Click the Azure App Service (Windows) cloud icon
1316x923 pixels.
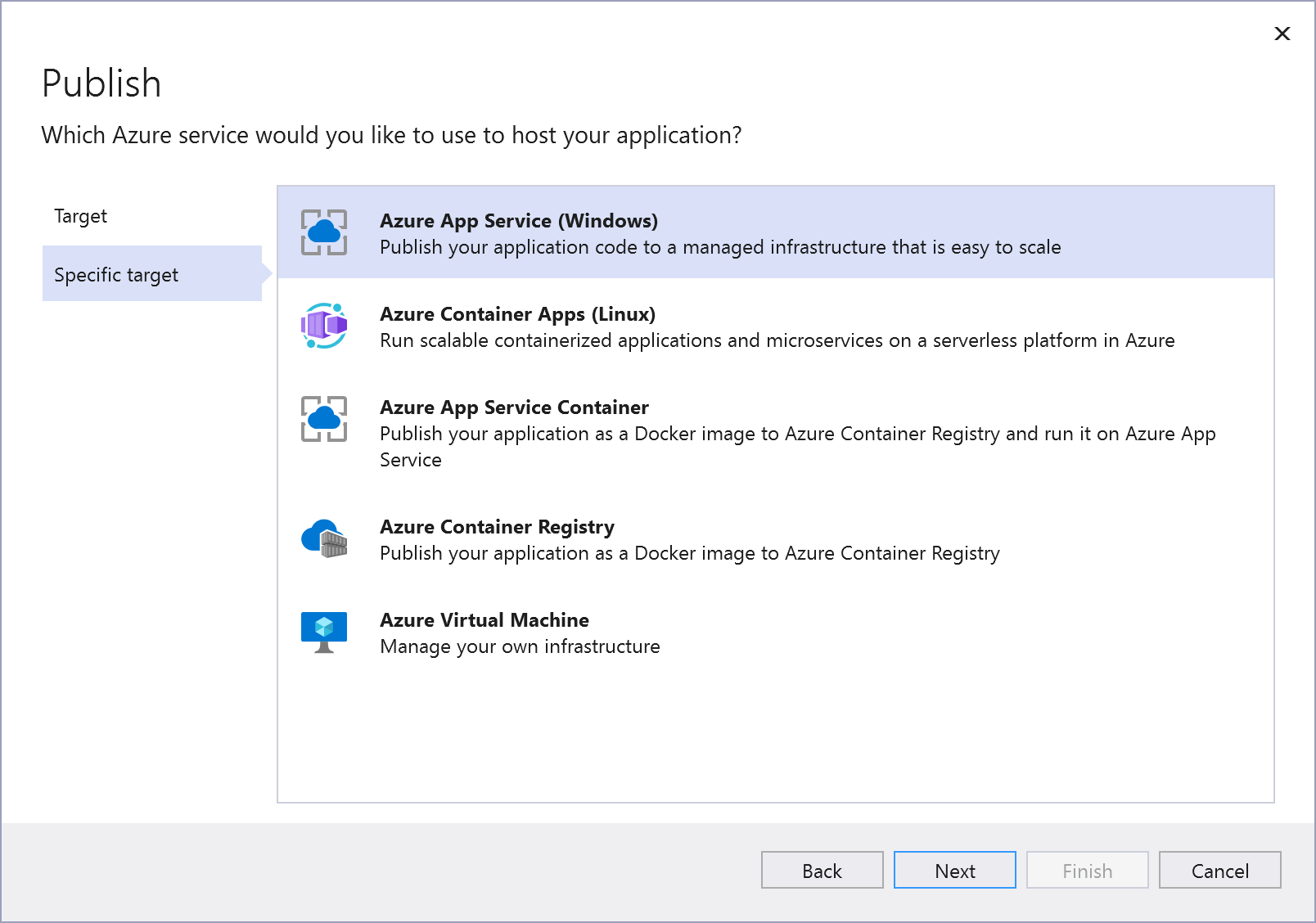click(324, 232)
